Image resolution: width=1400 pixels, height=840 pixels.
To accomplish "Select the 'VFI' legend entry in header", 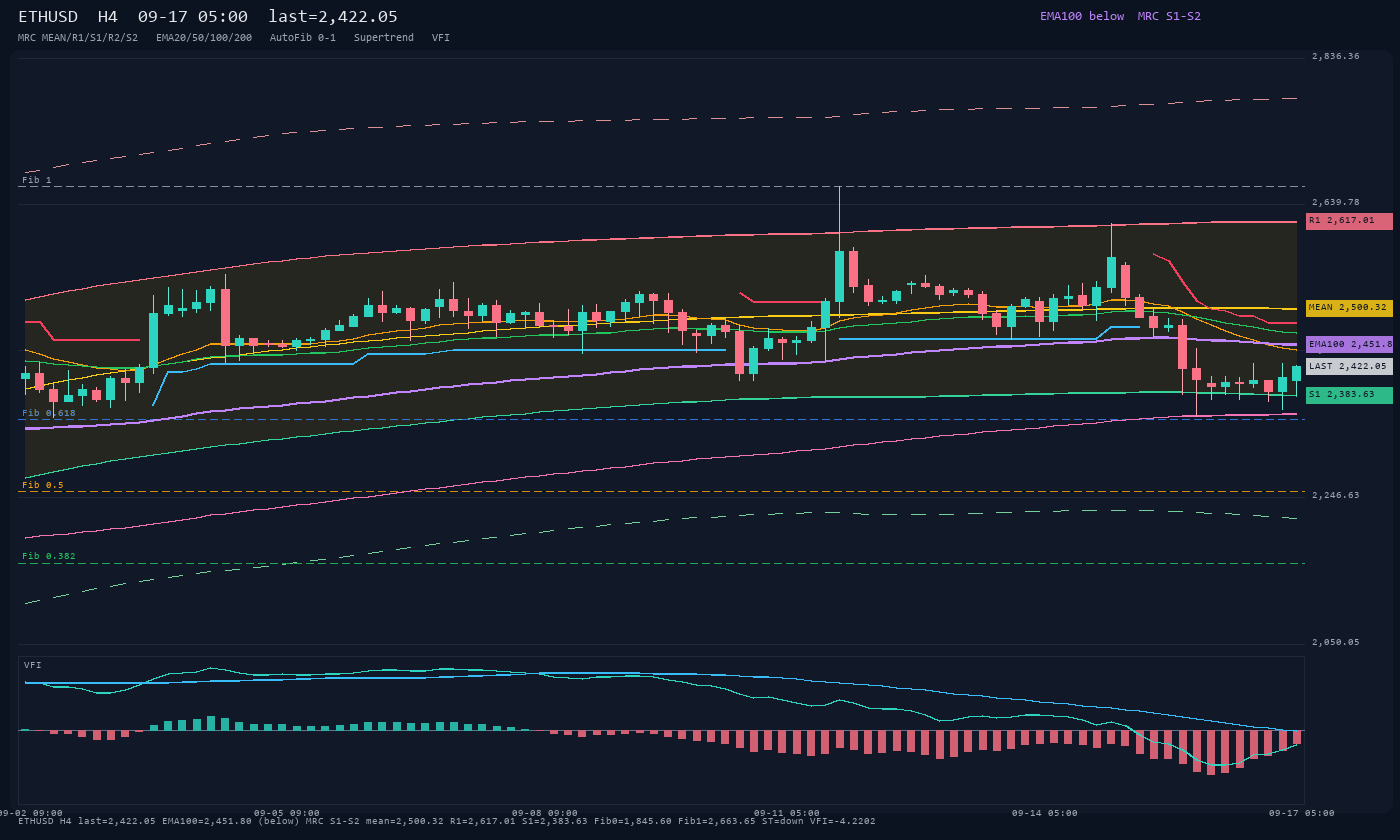I will pos(441,38).
